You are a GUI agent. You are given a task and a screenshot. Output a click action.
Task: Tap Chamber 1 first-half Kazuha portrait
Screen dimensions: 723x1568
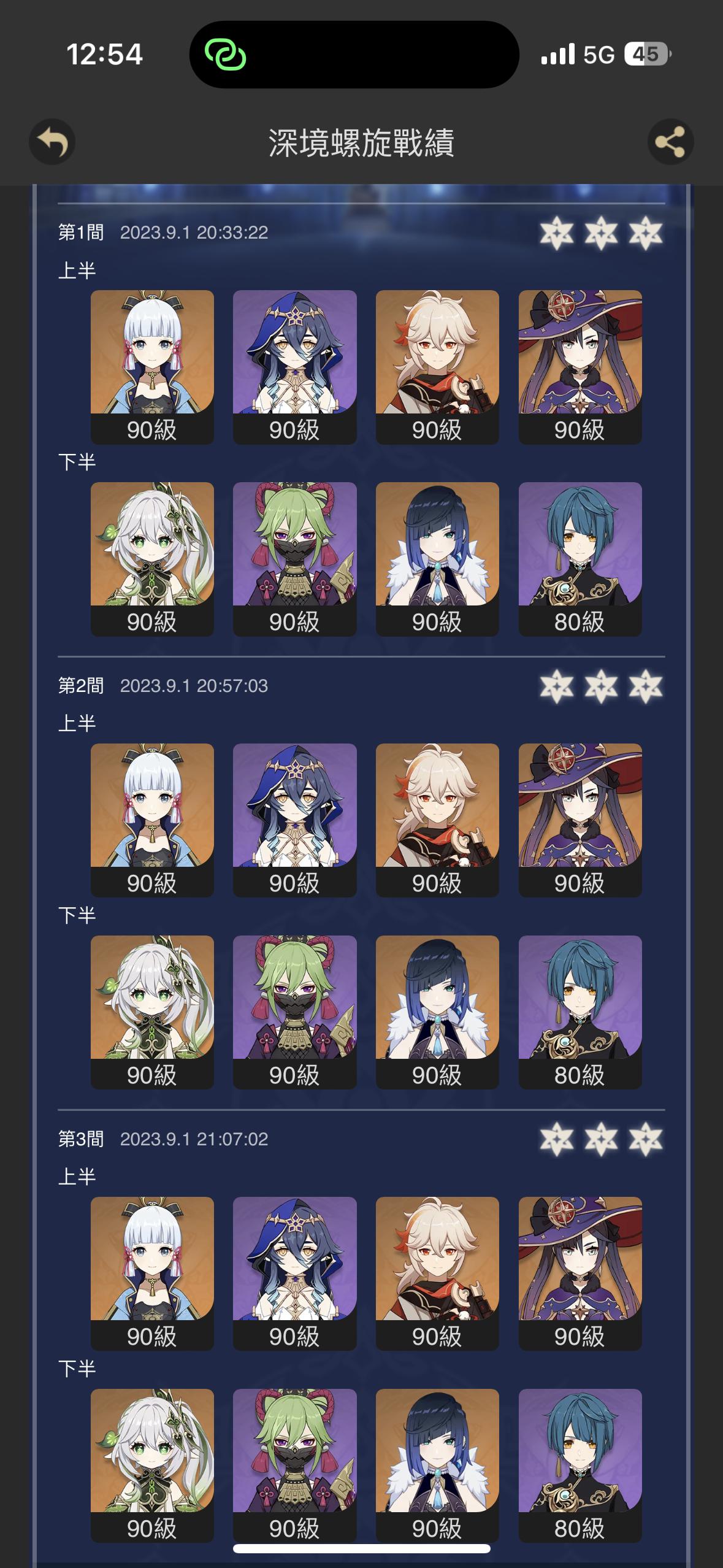coord(437,367)
